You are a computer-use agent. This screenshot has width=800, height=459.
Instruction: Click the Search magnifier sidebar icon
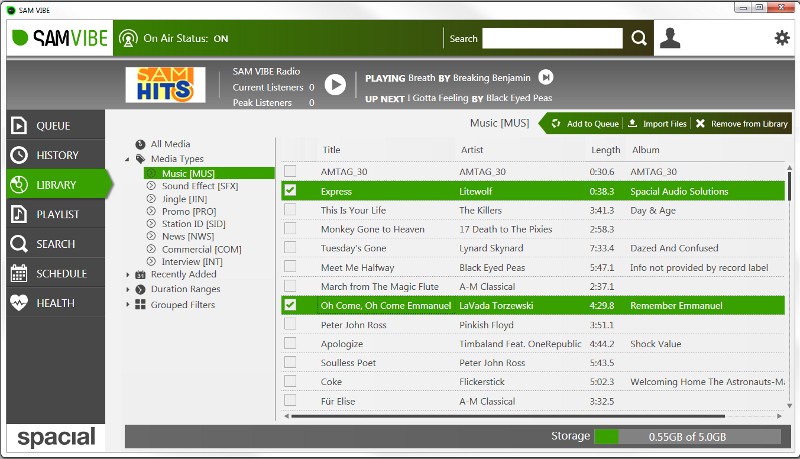tap(19, 244)
